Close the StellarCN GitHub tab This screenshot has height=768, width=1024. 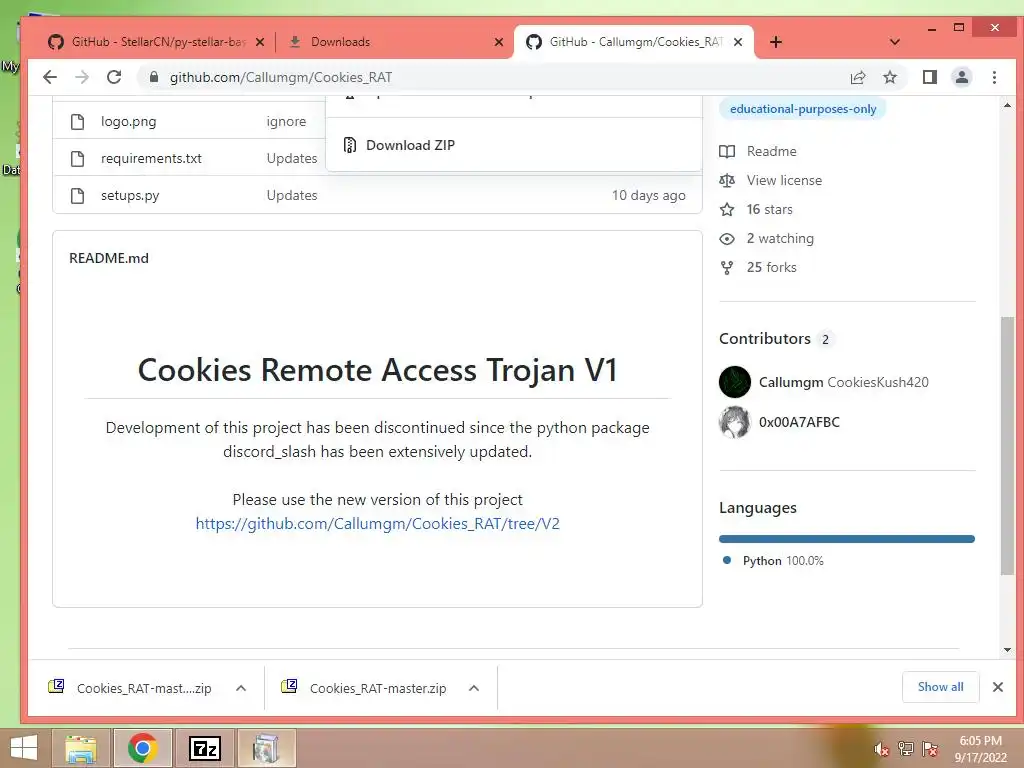260,42
